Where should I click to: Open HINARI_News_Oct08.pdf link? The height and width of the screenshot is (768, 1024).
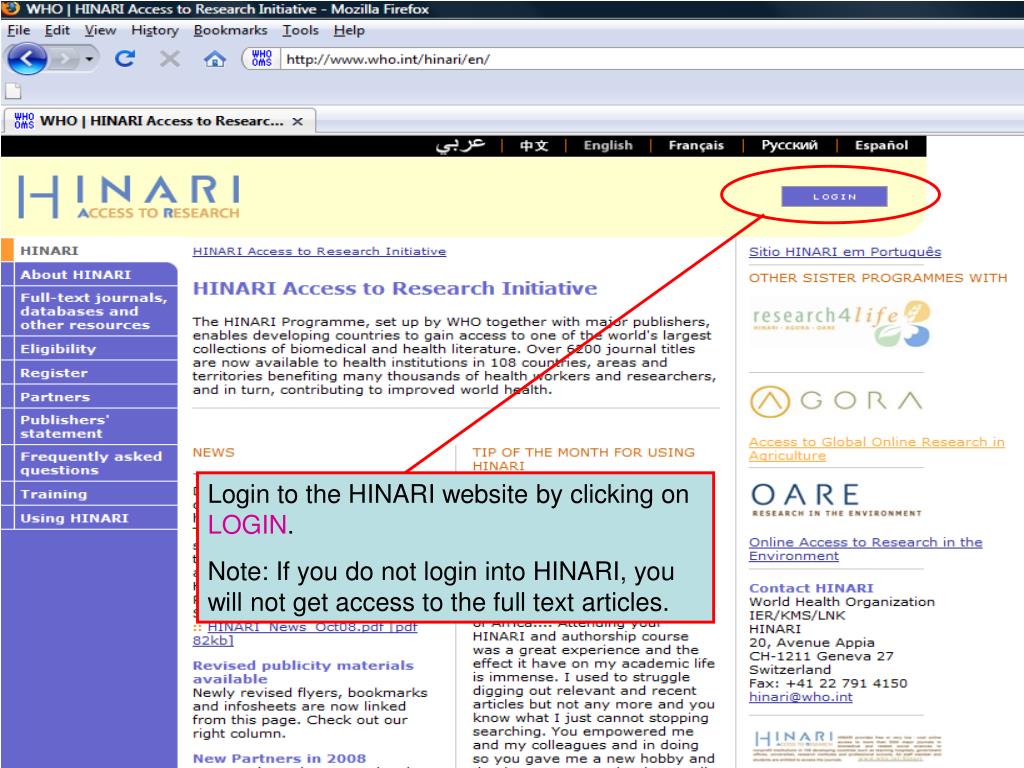[306, 633]
